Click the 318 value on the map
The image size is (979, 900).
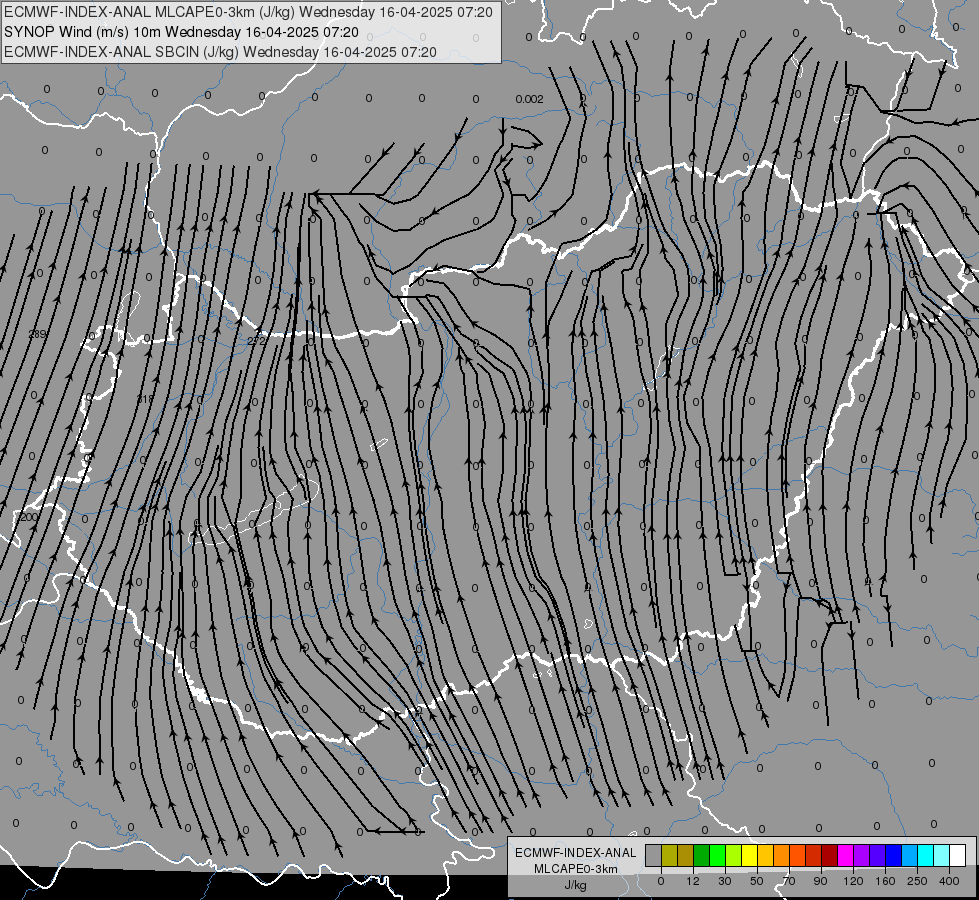pos(145,398)
